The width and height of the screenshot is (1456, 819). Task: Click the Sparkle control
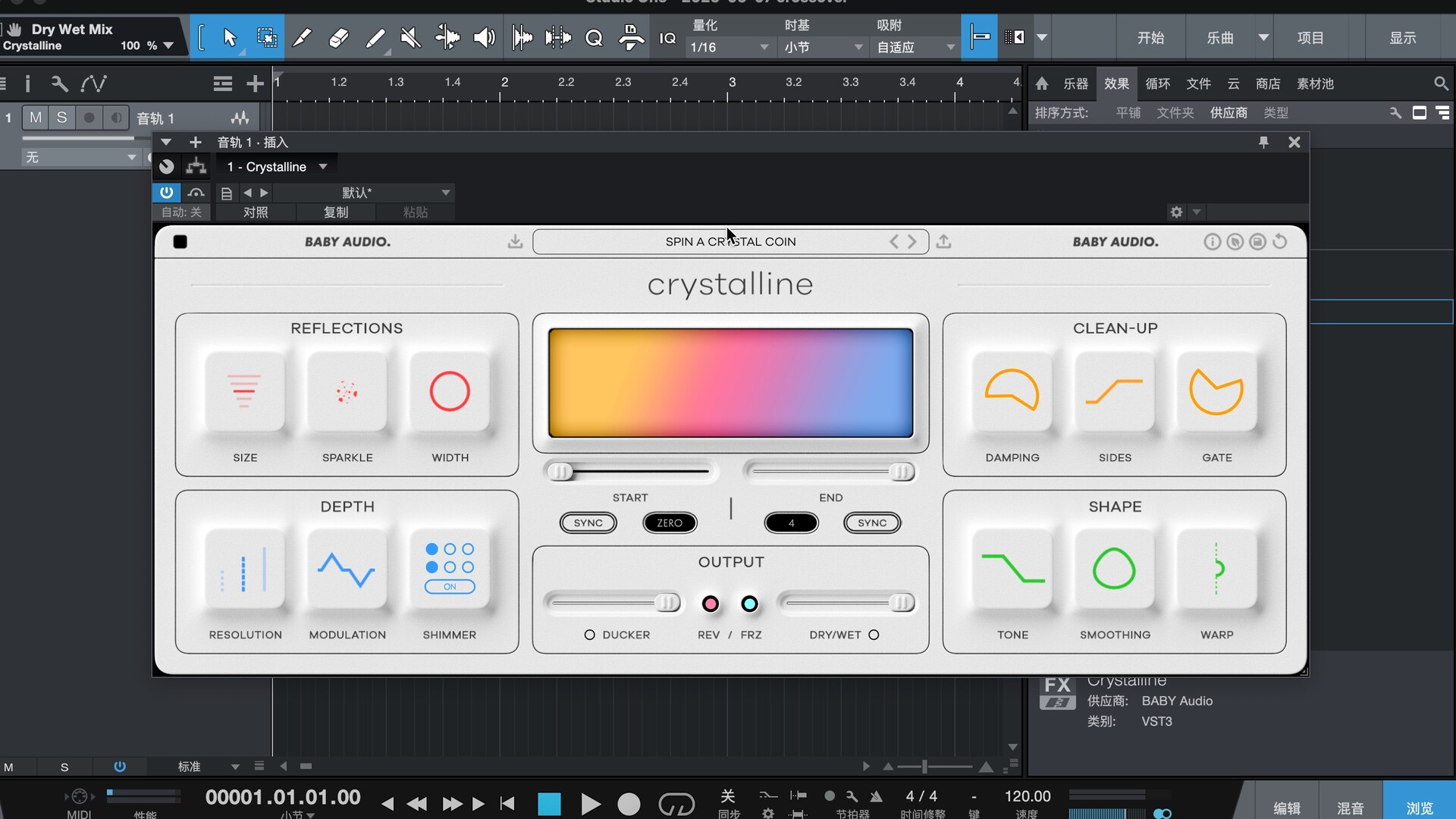point(347,392)
